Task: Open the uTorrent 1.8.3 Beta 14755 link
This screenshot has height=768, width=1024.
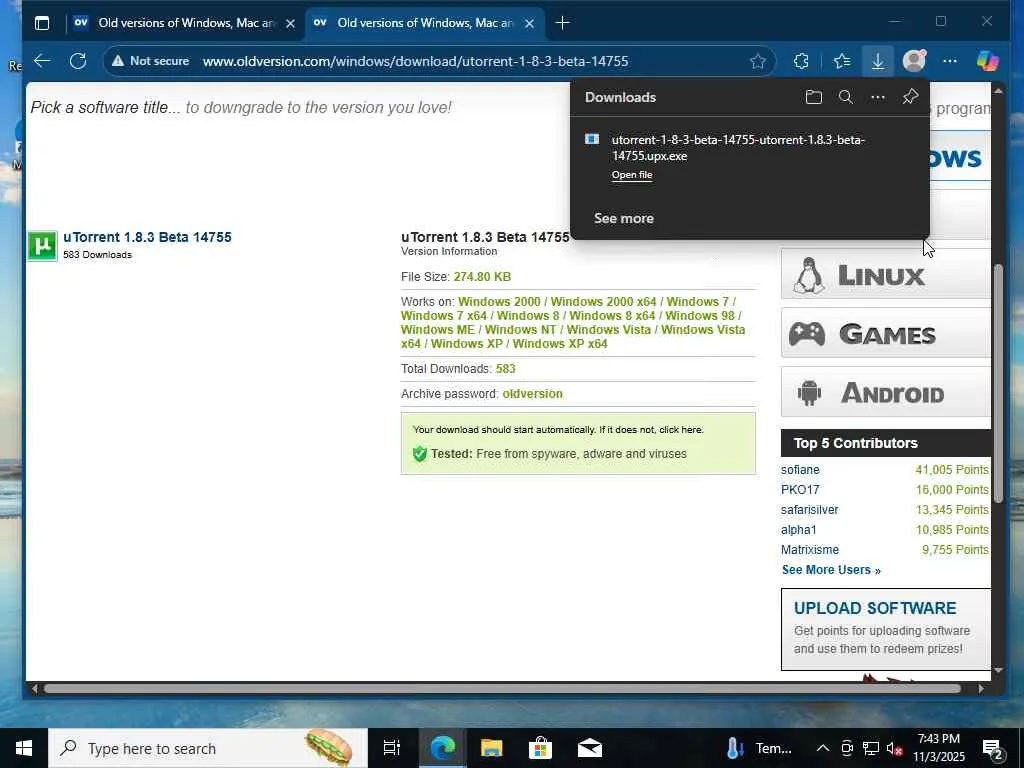Action: coord(148,237)
